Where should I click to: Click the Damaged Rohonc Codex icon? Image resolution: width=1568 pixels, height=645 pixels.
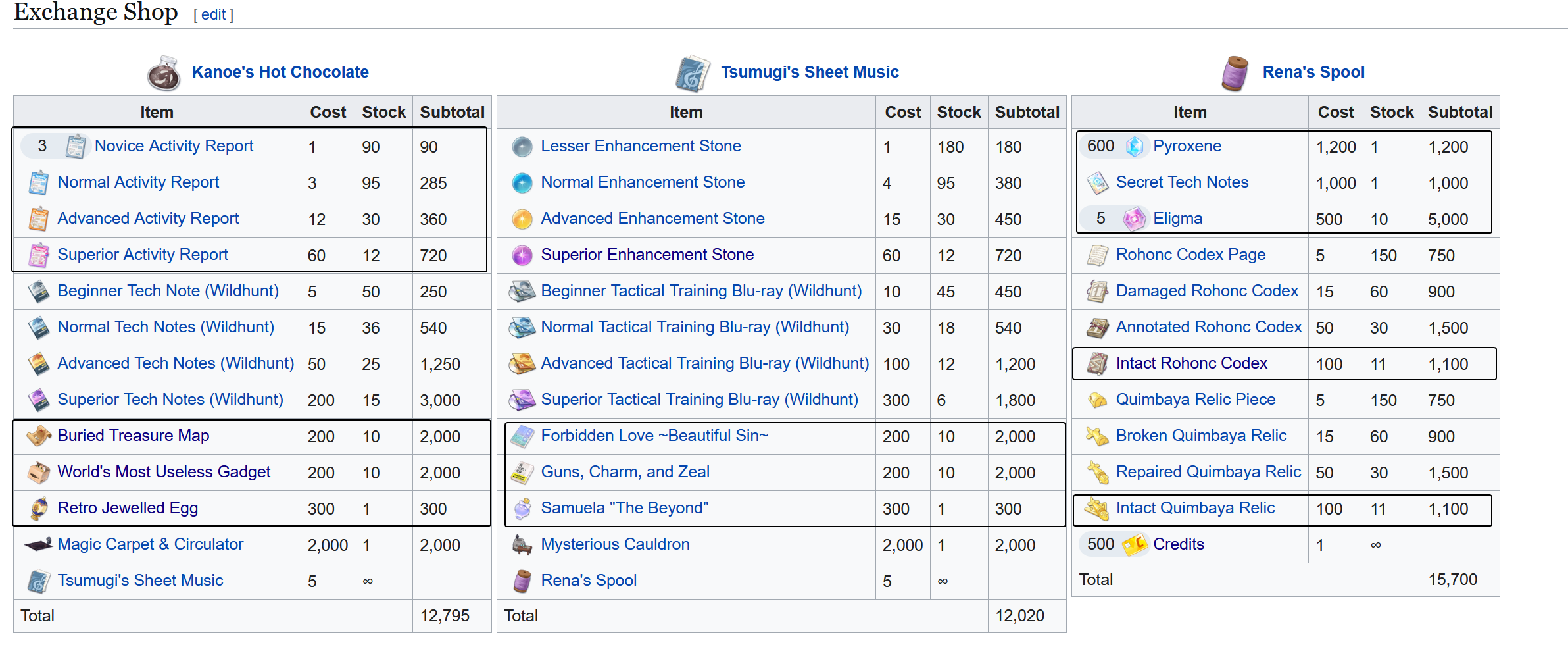click(1097, 291)
